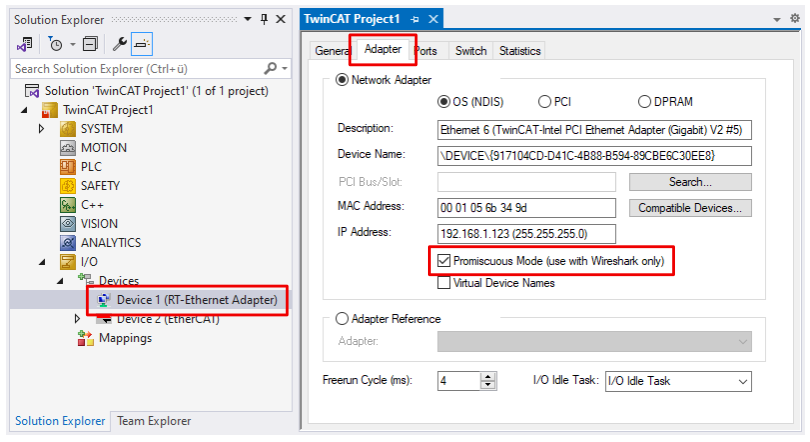Select the PCI radio button
This screenshot has width=810, height=442.
pos(544,102)
